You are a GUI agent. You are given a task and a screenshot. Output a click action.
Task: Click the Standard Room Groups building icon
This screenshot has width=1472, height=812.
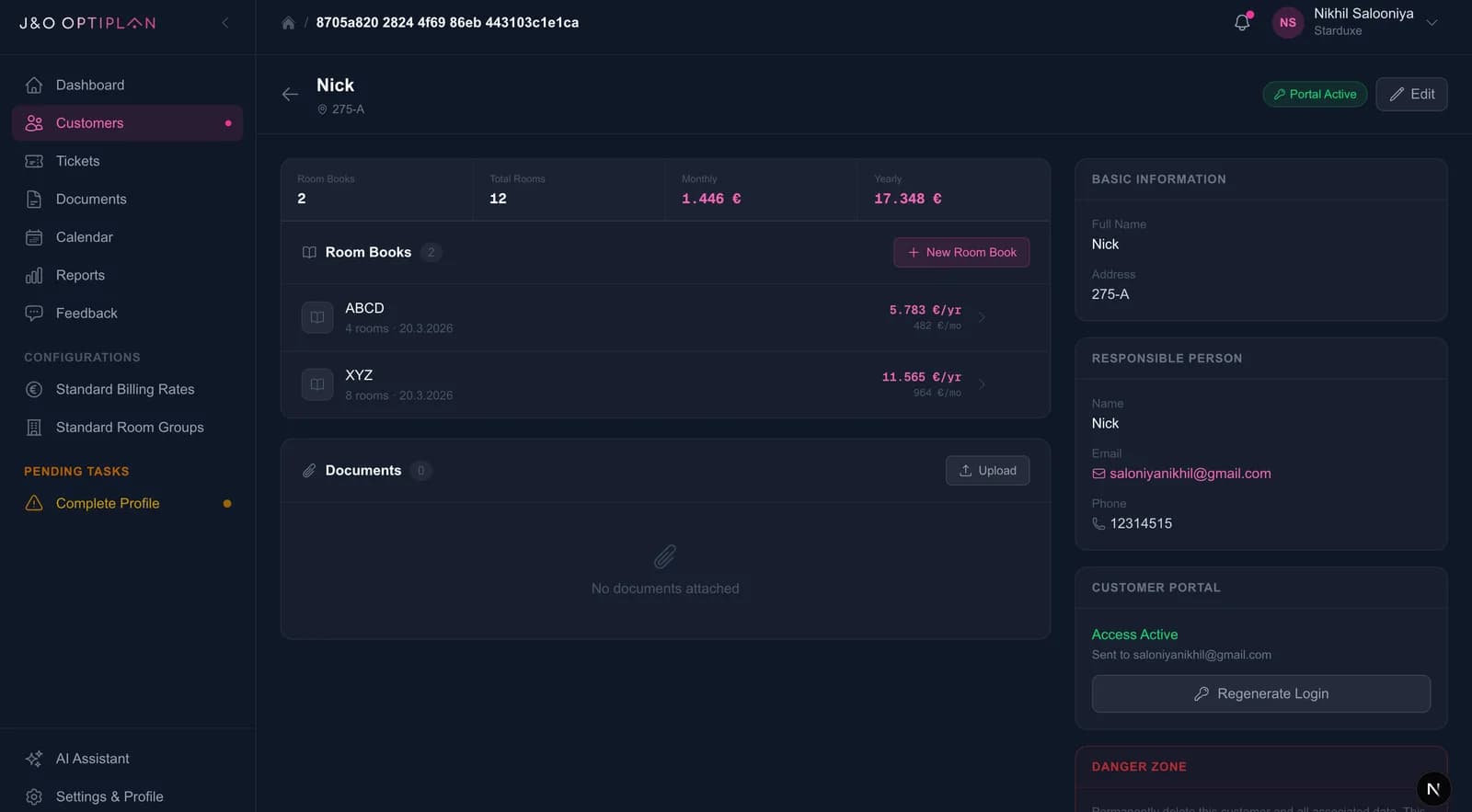pos(34,428)
